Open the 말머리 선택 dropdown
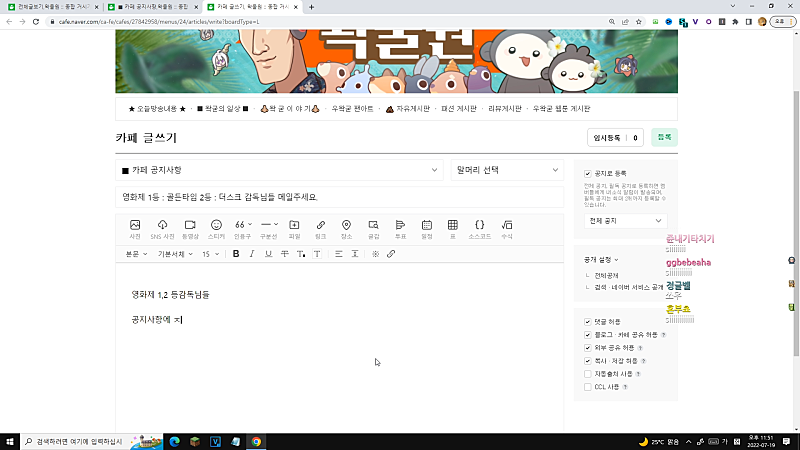Image resolution: width=800 pixels, height=450 pixels. pyautogui.click(x=507, y=170)
